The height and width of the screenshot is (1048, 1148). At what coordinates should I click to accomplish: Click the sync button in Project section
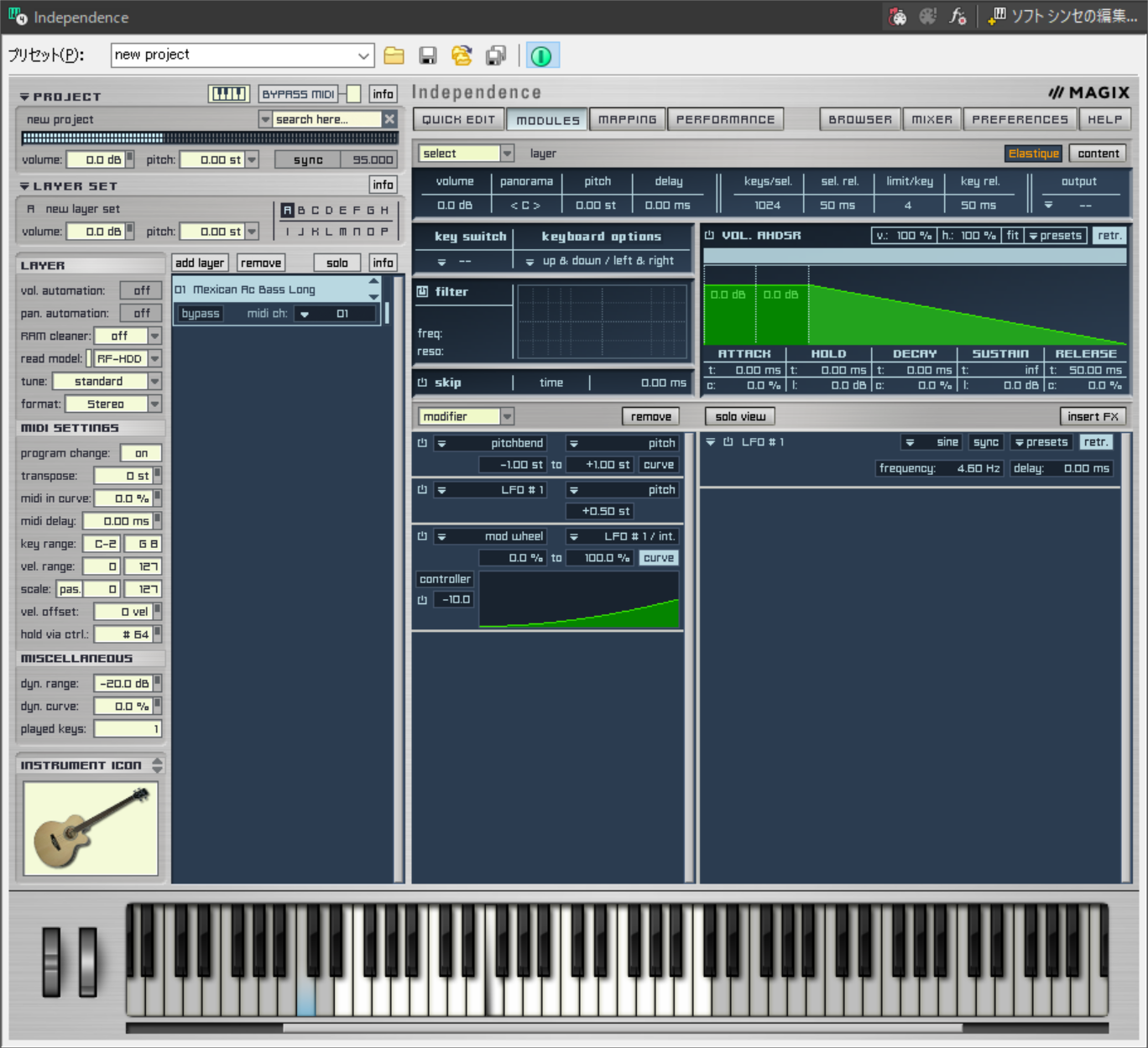[308, 159]
